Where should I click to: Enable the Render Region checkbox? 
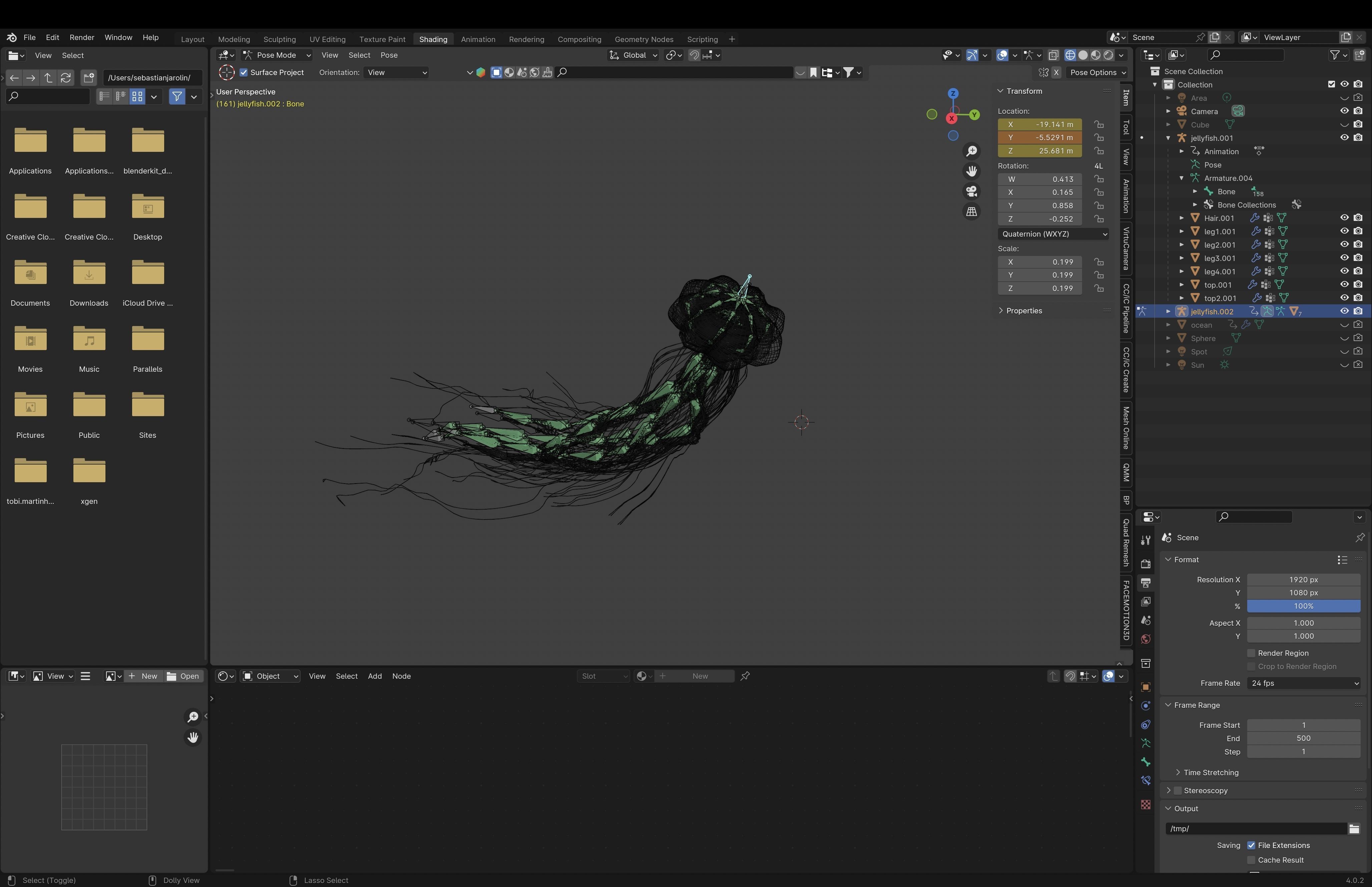pyautogui.click(x=1251, y=653)
